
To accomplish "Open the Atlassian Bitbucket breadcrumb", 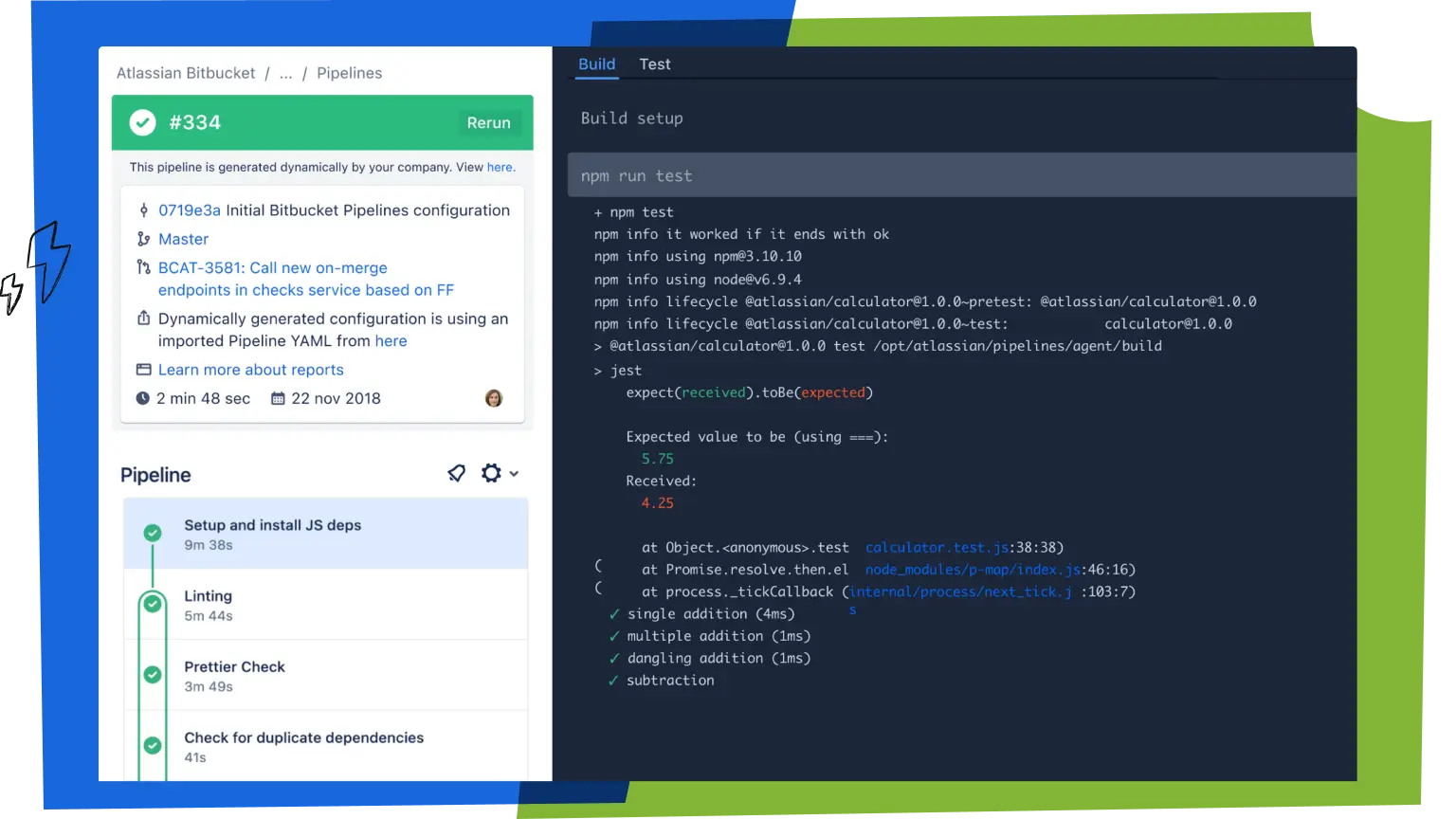I will (186, 73).
